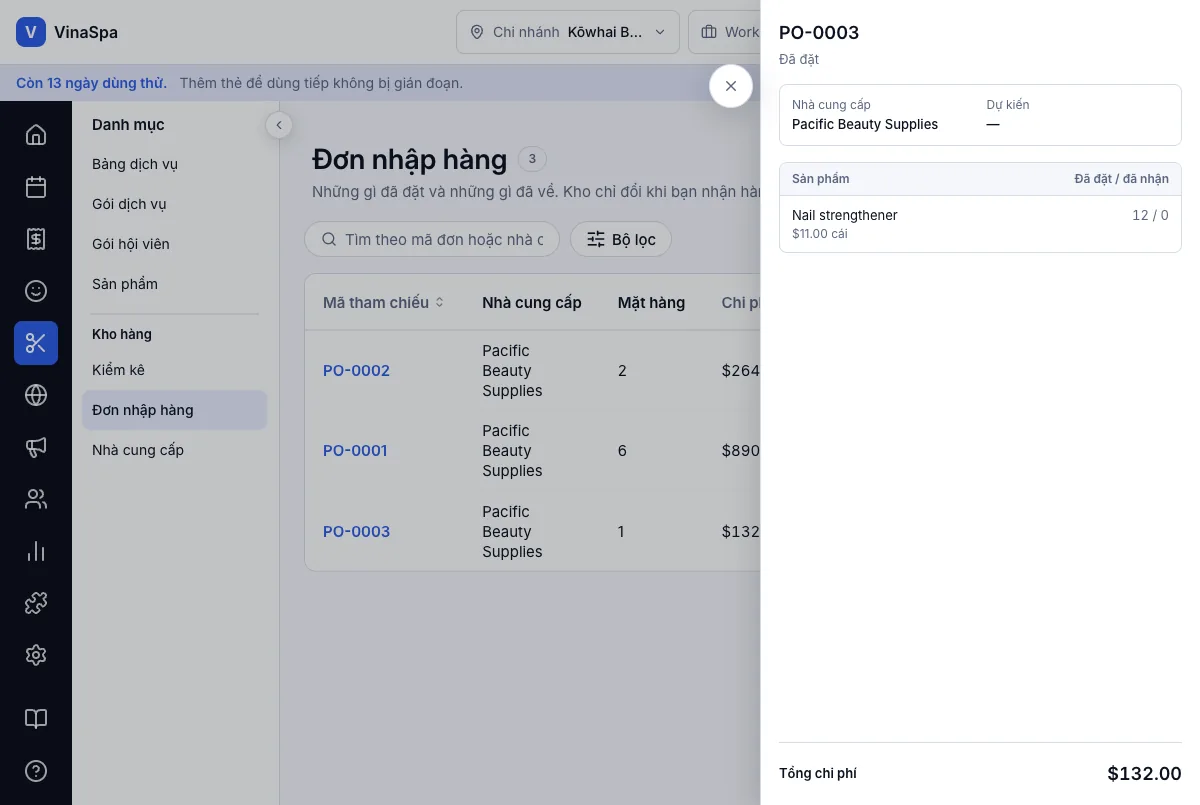Click the trial notice Còn 13 ngày dùng thử
The width and height of the screenshot is (1200, 805).
click(91, 83)
